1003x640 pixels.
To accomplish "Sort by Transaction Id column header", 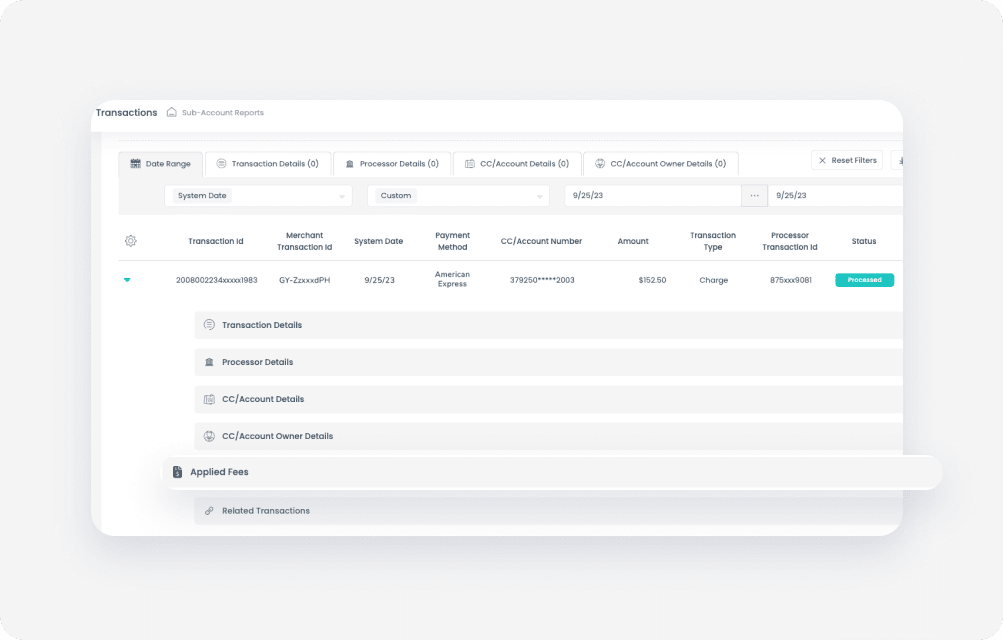I will pyautogui.click(x=216, y=241).
